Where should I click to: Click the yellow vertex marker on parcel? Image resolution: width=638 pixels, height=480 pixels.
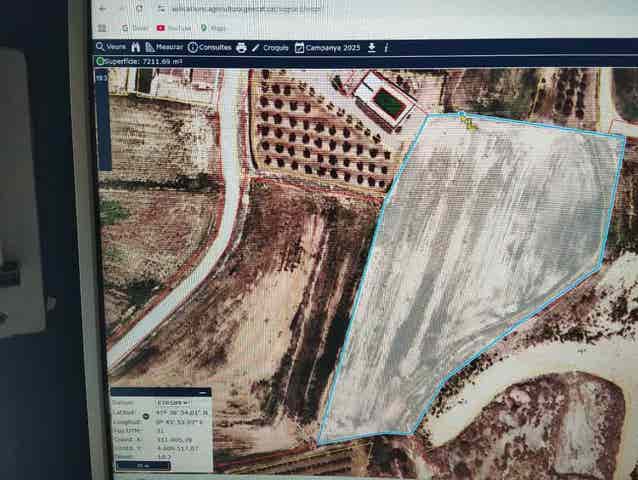(466, 119)
